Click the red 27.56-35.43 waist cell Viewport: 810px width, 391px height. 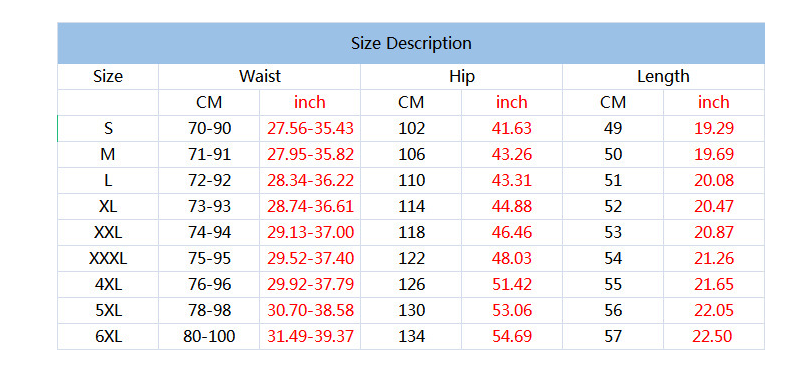click(x=310, y=129)
